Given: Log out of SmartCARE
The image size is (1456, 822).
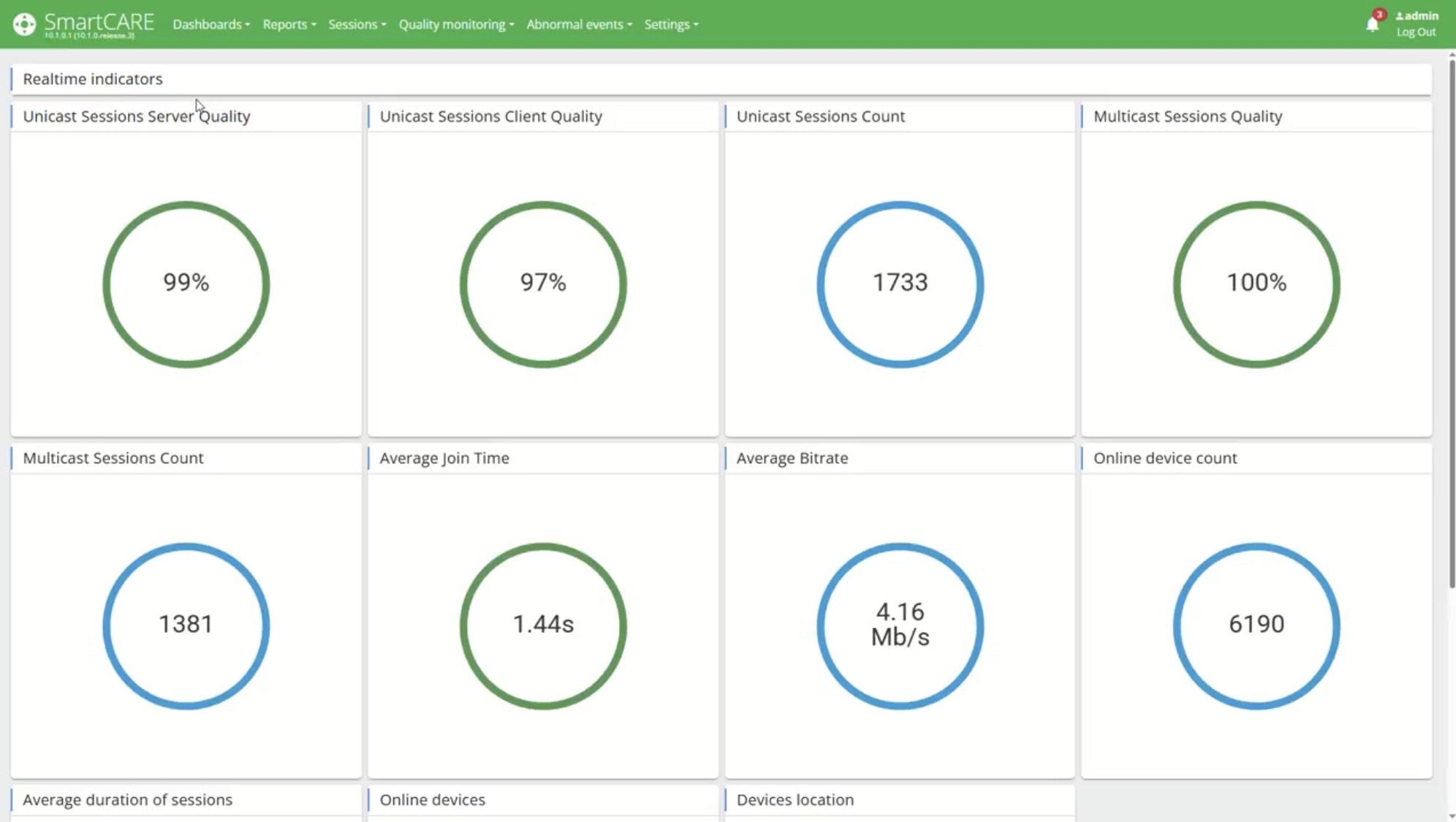Looking at the screenshot, I should tap(1416, 32).
